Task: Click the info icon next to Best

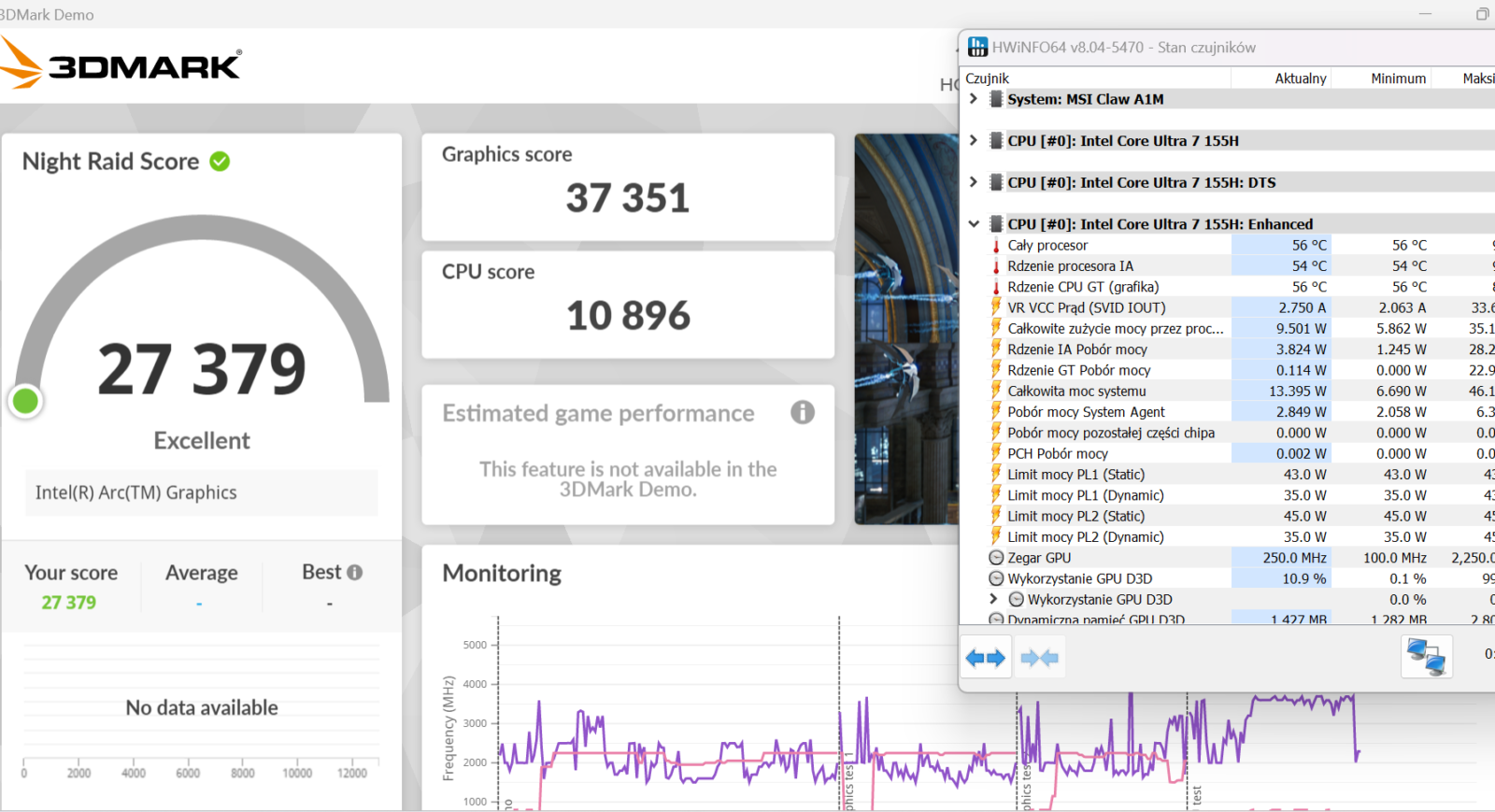Action: coord(355,573)
